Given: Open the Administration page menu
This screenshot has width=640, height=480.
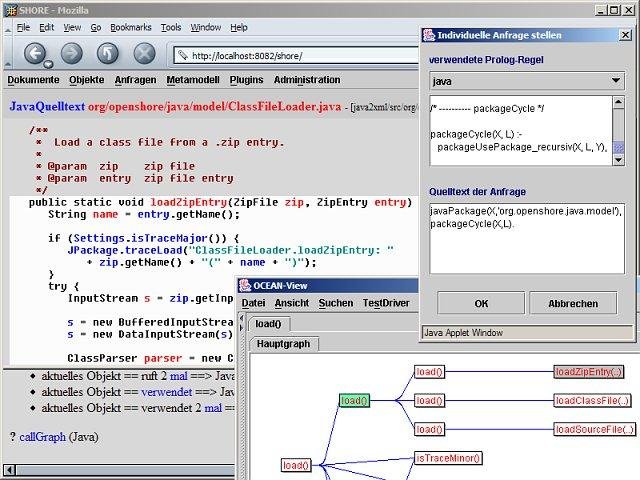Looking at the screenshot, I should coord(307,80).
